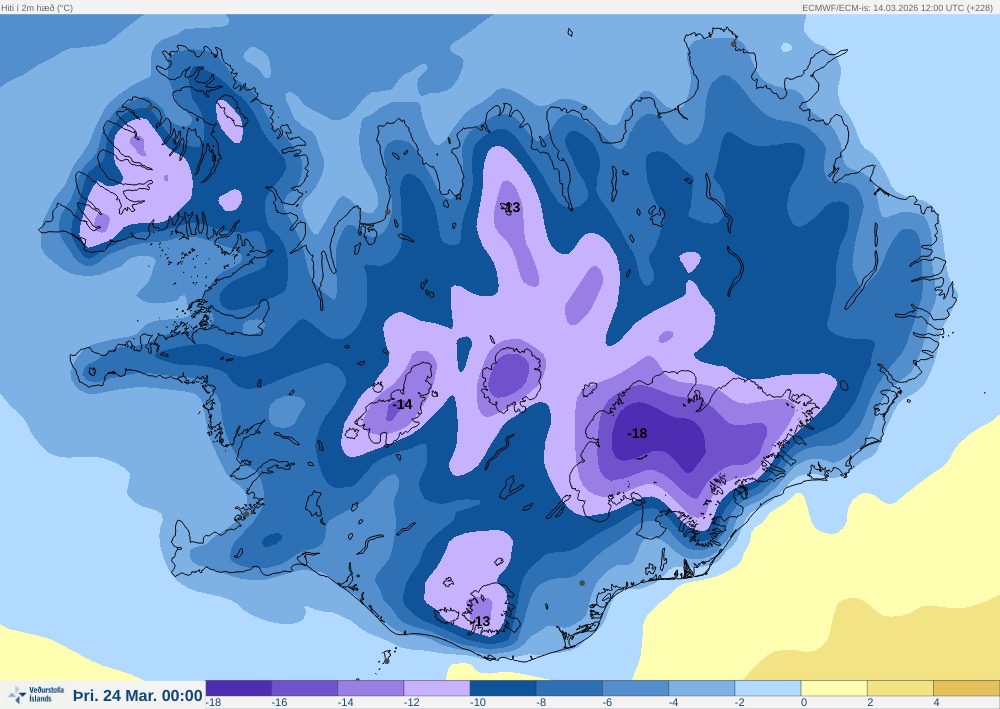This screenshot has height=709, width=1000.
Task: Select the yellow swatch between 2 and 4
Action: [901, 688]
